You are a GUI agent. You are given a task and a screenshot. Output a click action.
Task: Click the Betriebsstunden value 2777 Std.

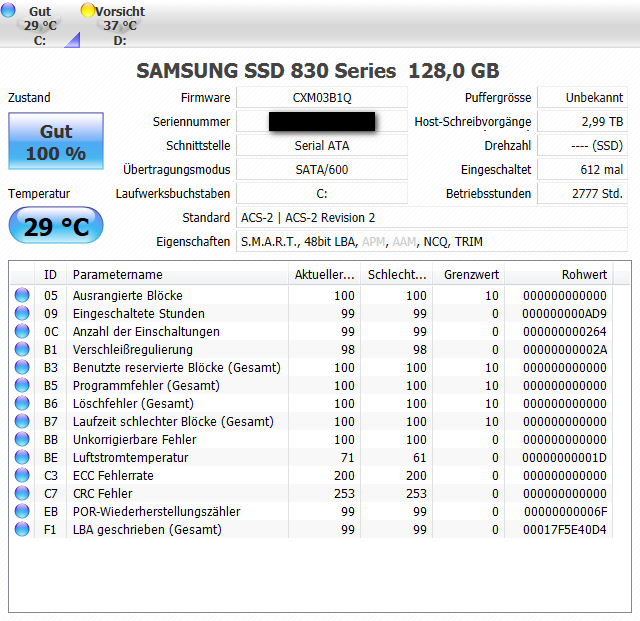point(582,194)
